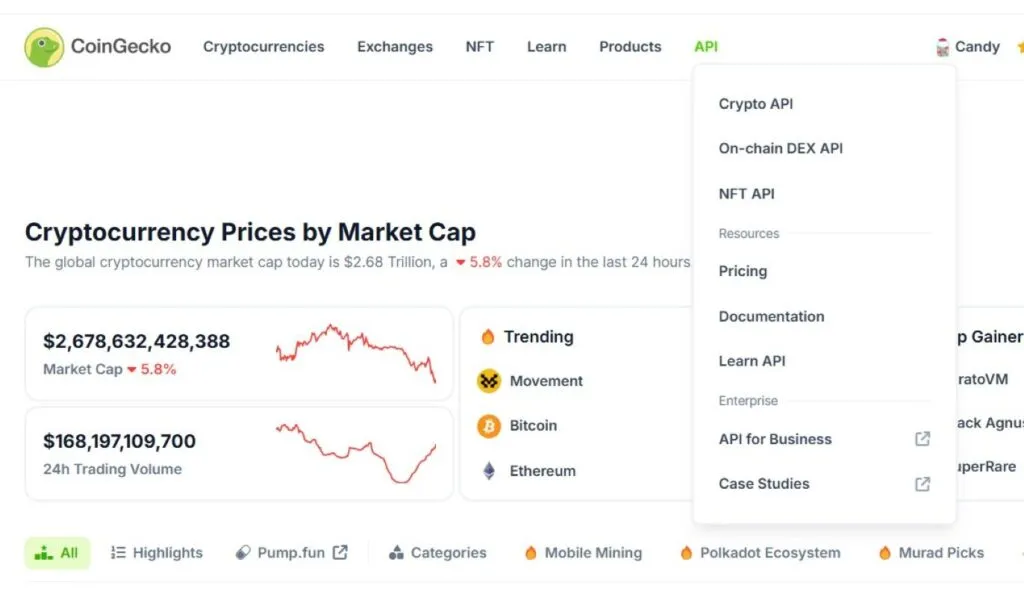
Task: Open the Pump.fun external link
Action: [291, 553]
